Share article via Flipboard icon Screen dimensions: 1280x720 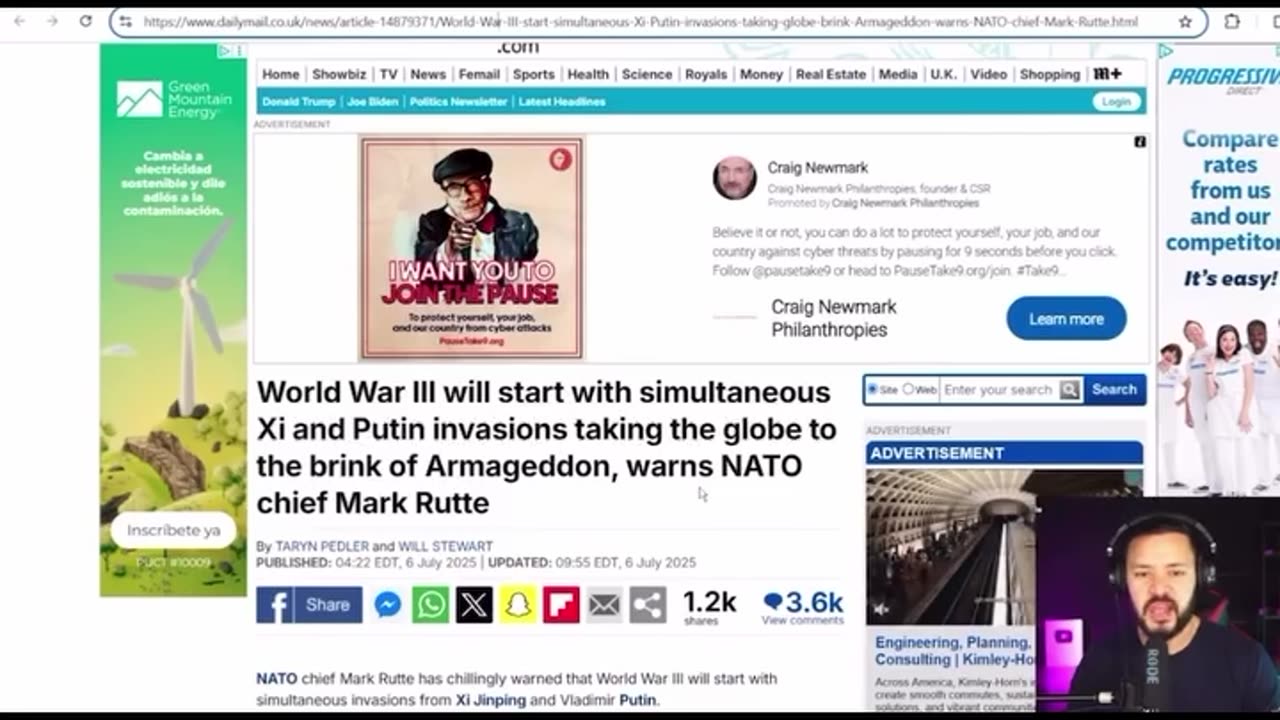(561, 605)
